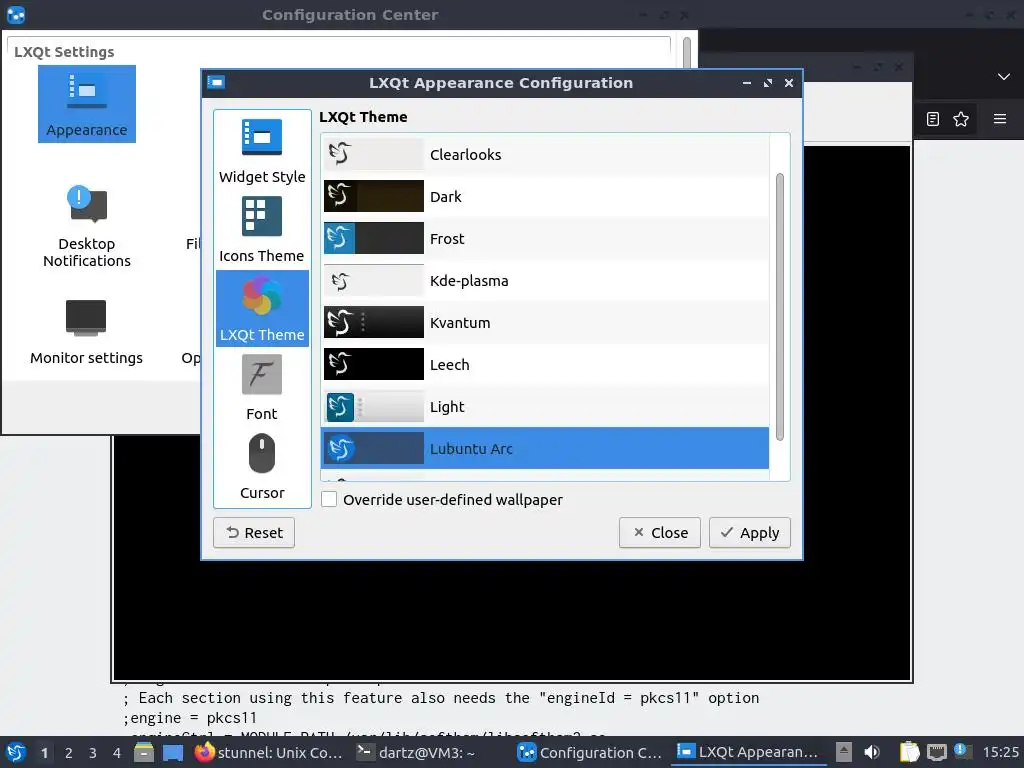Open Desktop Notifications in Configuration Center
This screenshot has width=1024, height=768.
coord(87,226)
